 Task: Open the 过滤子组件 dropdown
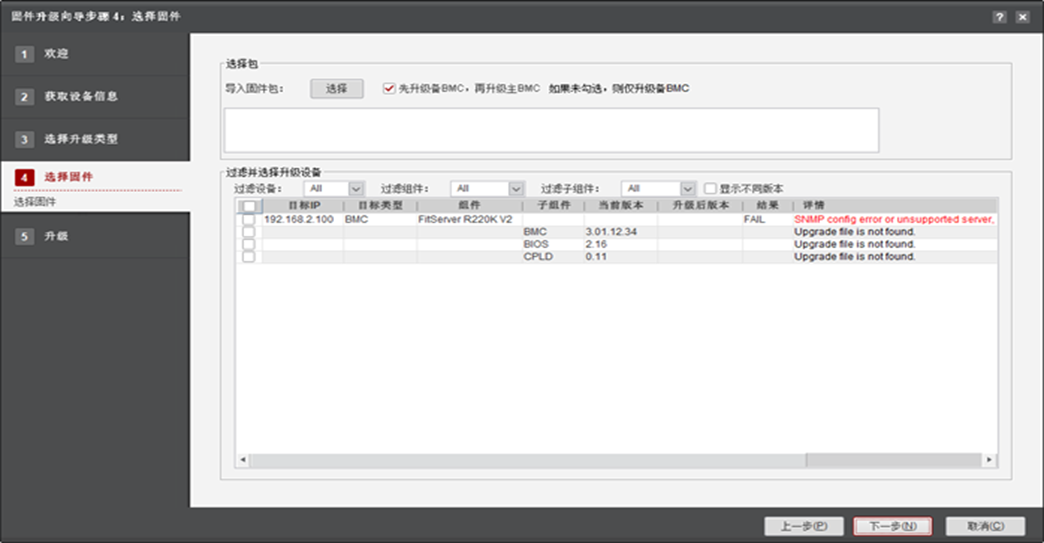click(658, 189)
